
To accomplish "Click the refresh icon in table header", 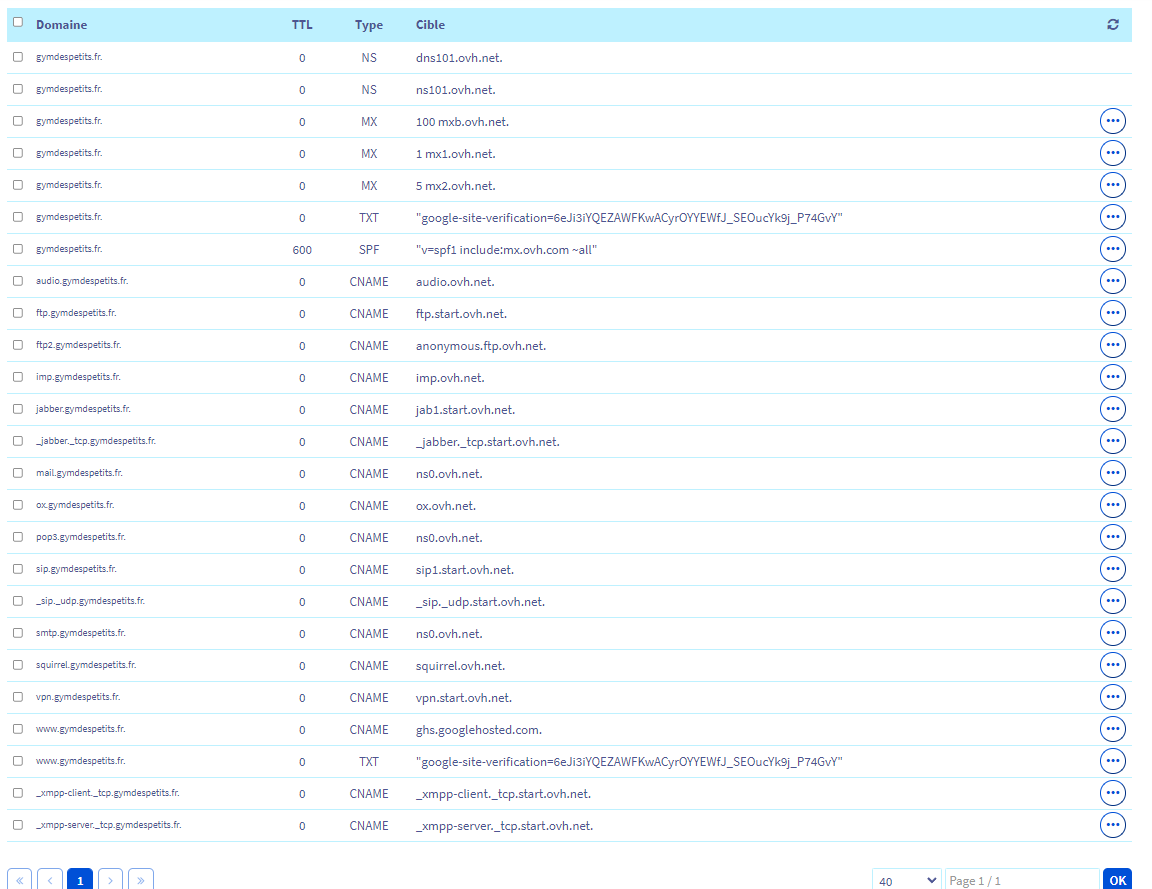I will [1113, 25].
